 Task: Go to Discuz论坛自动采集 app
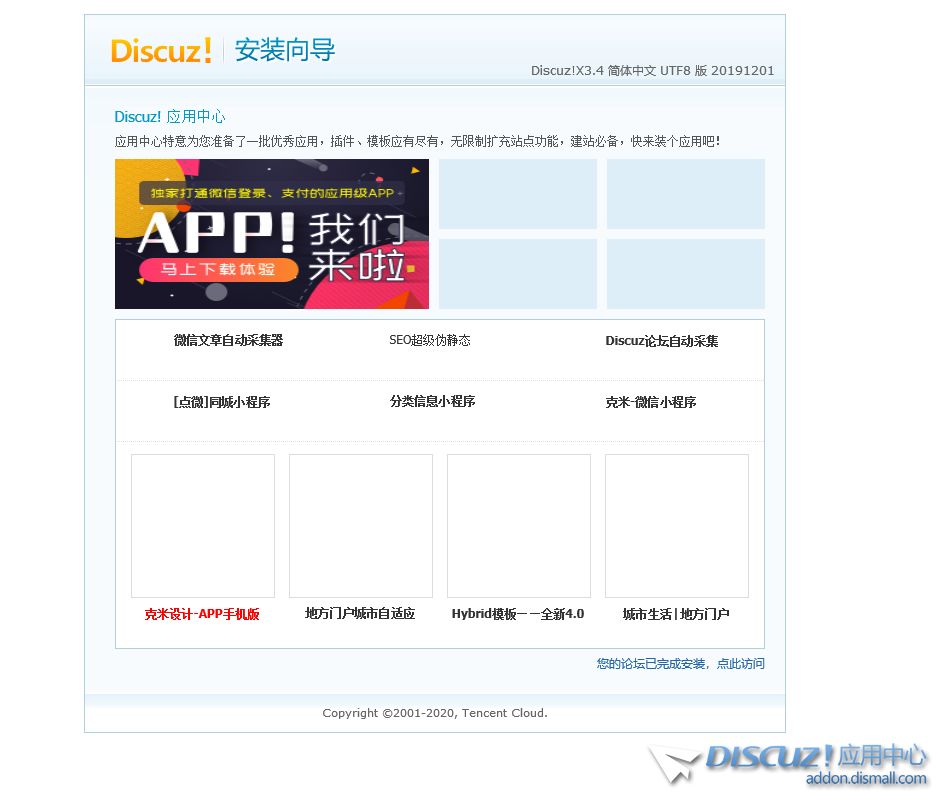point(662,341)
